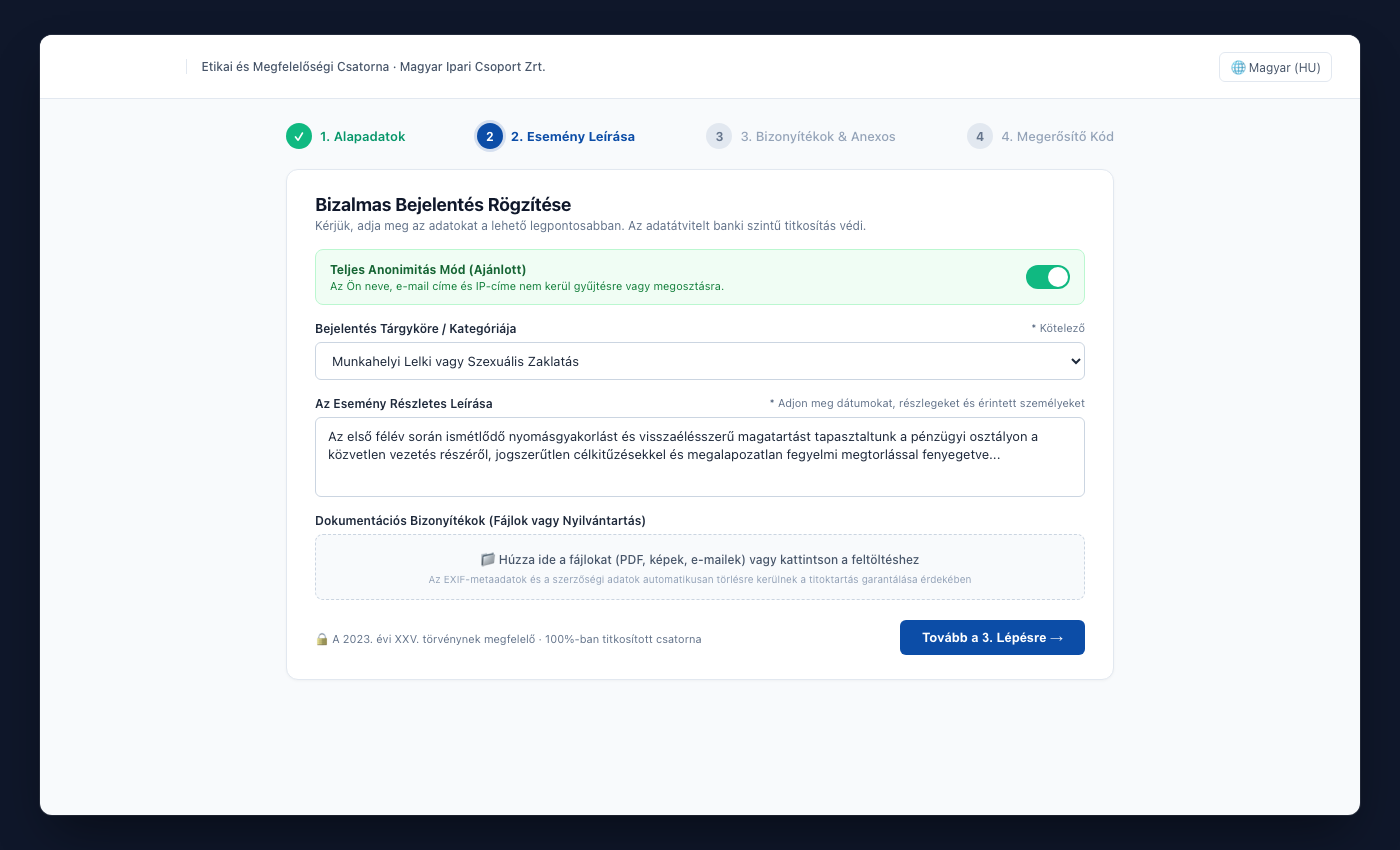
Task: Click the '* Kötelező' required note
Action: [1058, 328]
